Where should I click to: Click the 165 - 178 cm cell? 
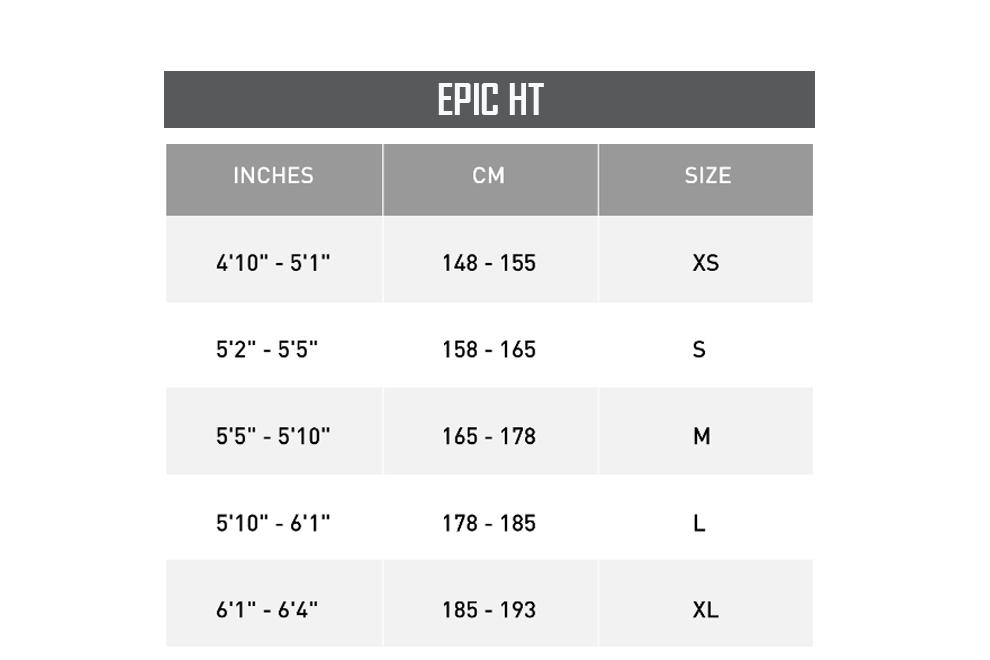[490, 431]
